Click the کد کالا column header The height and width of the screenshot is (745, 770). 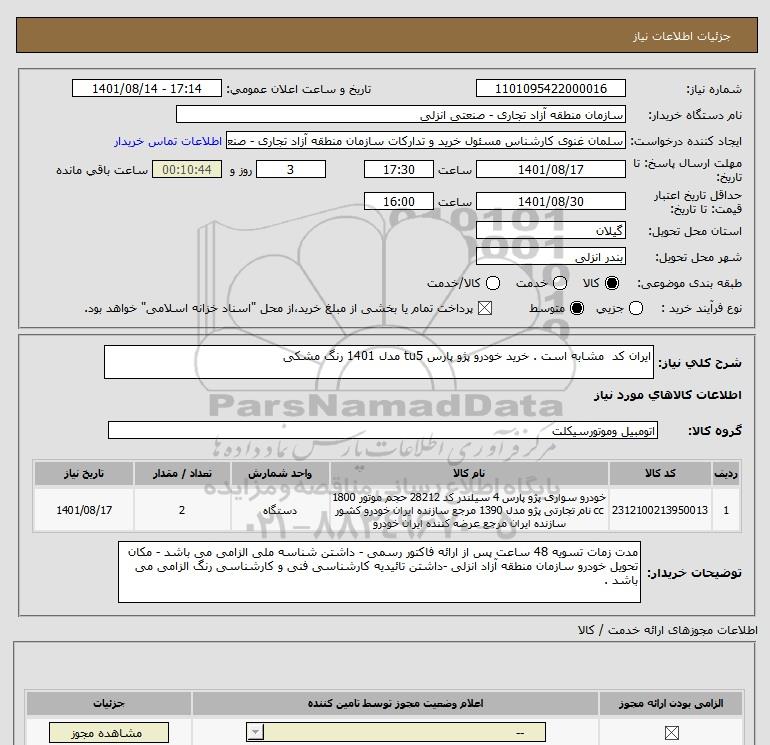coord(660,473)
